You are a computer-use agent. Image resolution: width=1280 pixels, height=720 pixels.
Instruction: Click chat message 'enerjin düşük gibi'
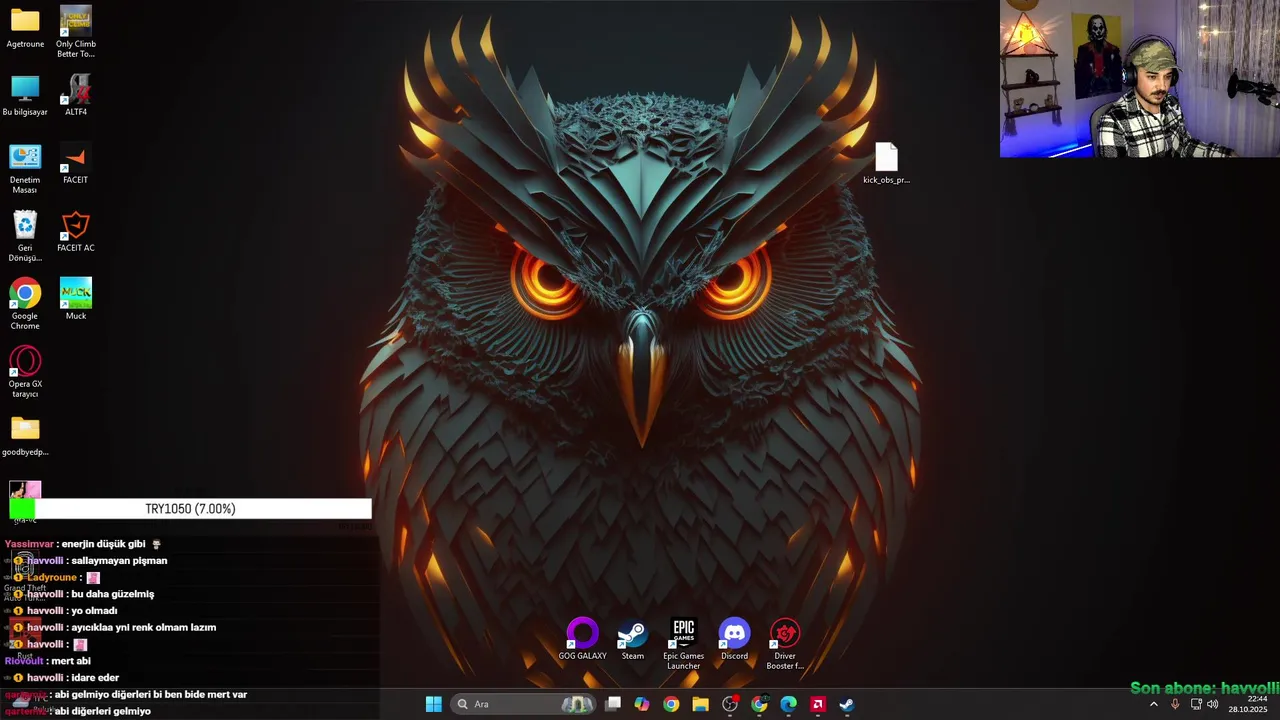(103, 544)
